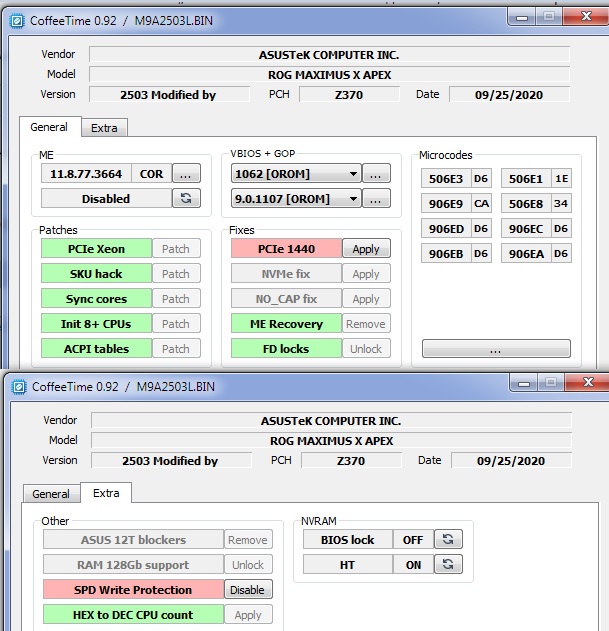Click Apply next to NVMe fix
The image size is (609, 631).
point(366,274)
